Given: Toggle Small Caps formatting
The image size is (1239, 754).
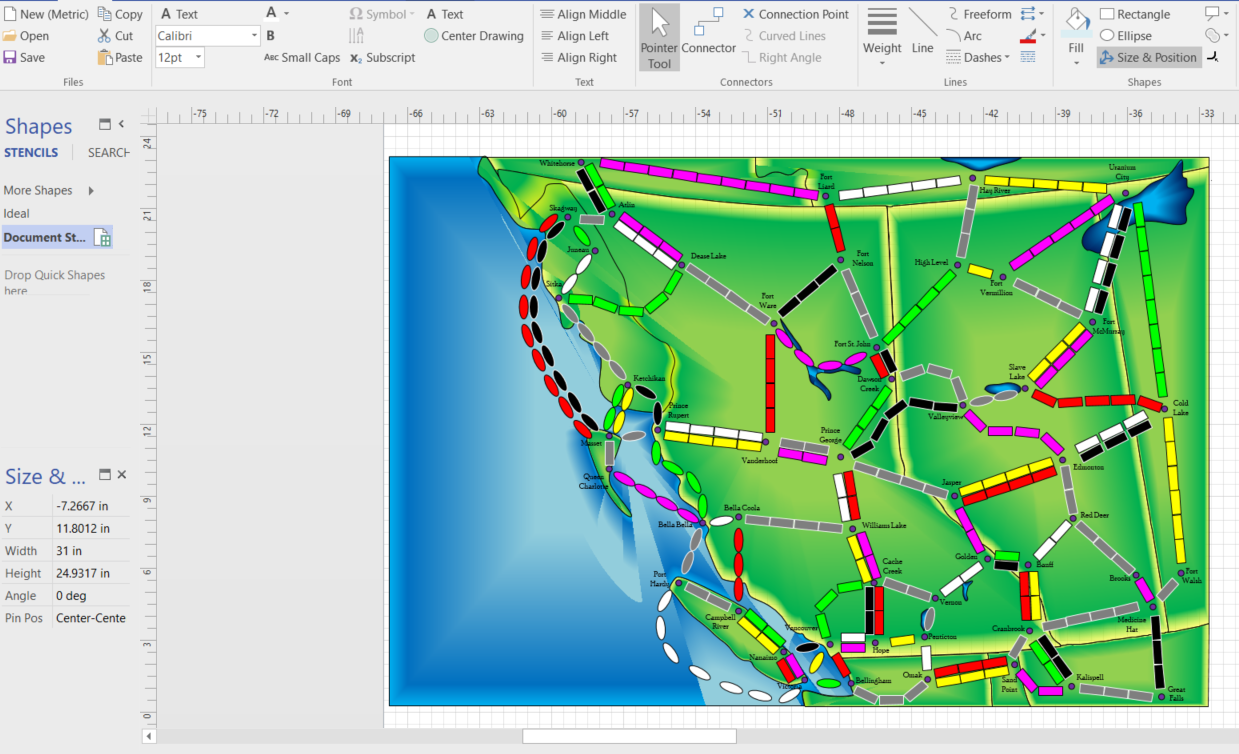Looking at the screenshot, I should [x=301, y=58].
